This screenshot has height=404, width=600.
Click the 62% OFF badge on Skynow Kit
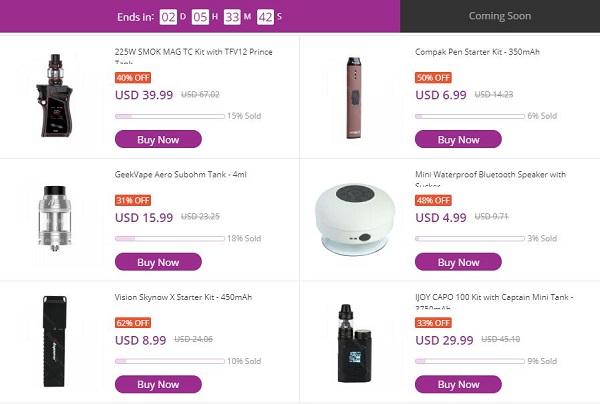(x=133, y=323)
